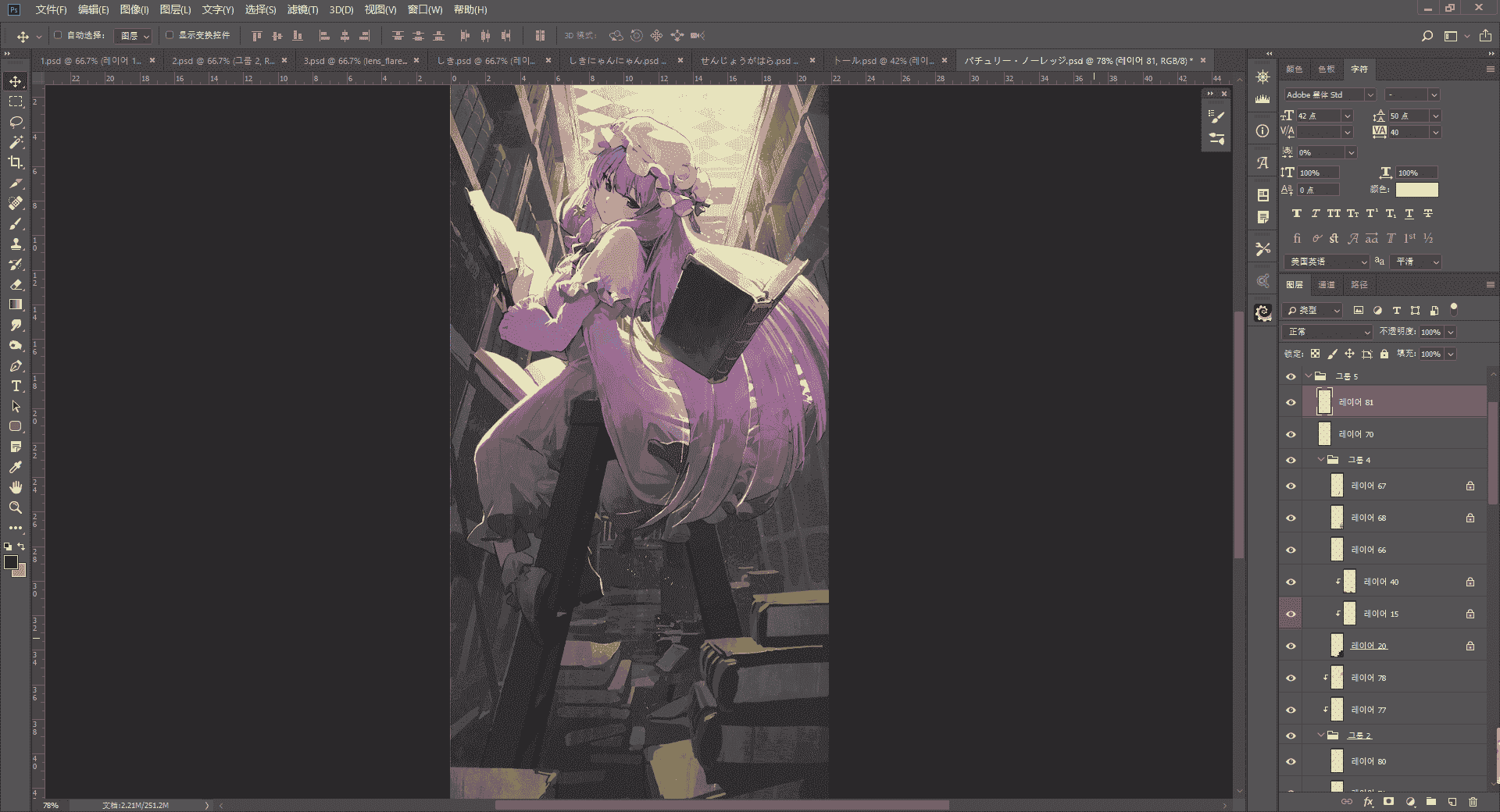The width and height of the screenshot is (1500, 812).
Task: Open the search icon in options bar
Action: (x=1427, y=36)
